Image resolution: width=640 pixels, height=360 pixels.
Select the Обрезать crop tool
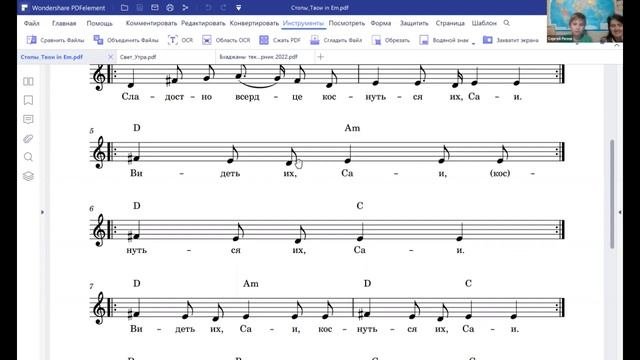coord(391,40)
